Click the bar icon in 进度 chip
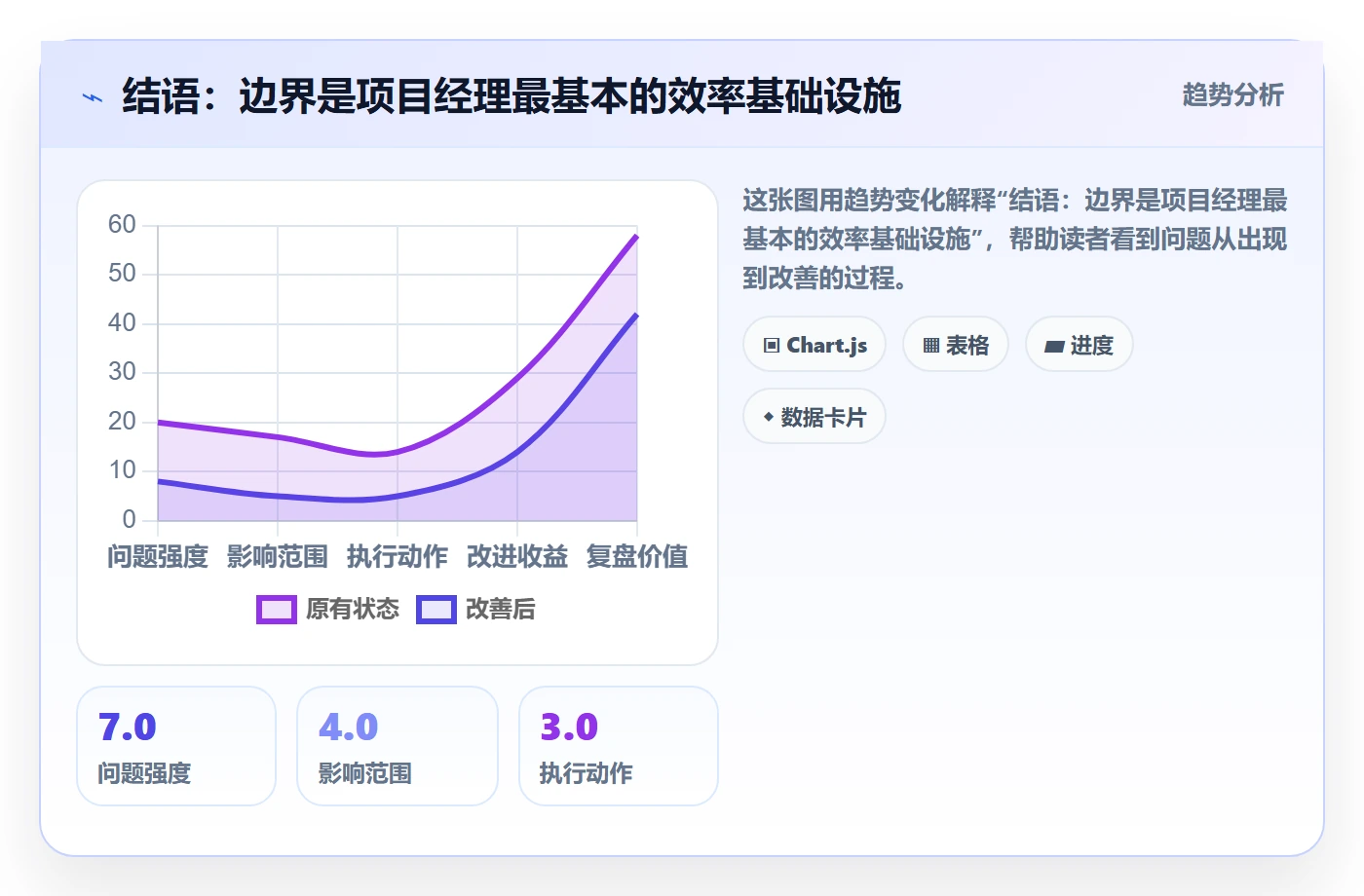Screen dimensions: 1364x896 point(1054,346)
